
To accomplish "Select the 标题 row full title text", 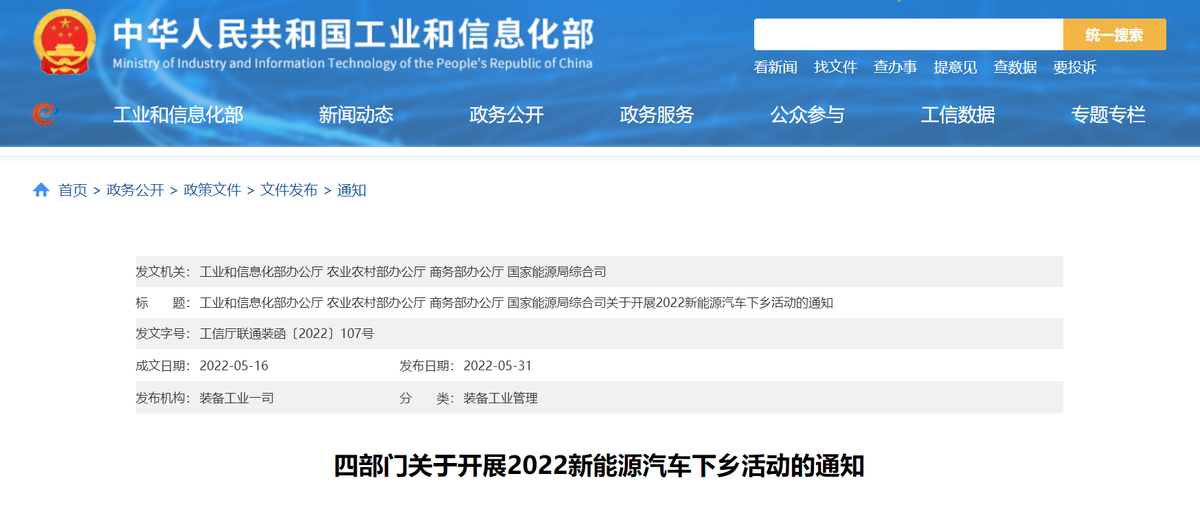I will tap(517, 303).
